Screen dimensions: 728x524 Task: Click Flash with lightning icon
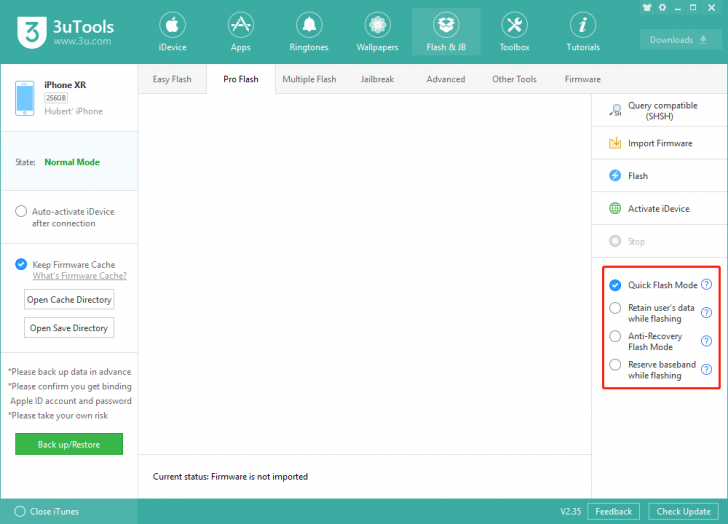tap(659, 176)
